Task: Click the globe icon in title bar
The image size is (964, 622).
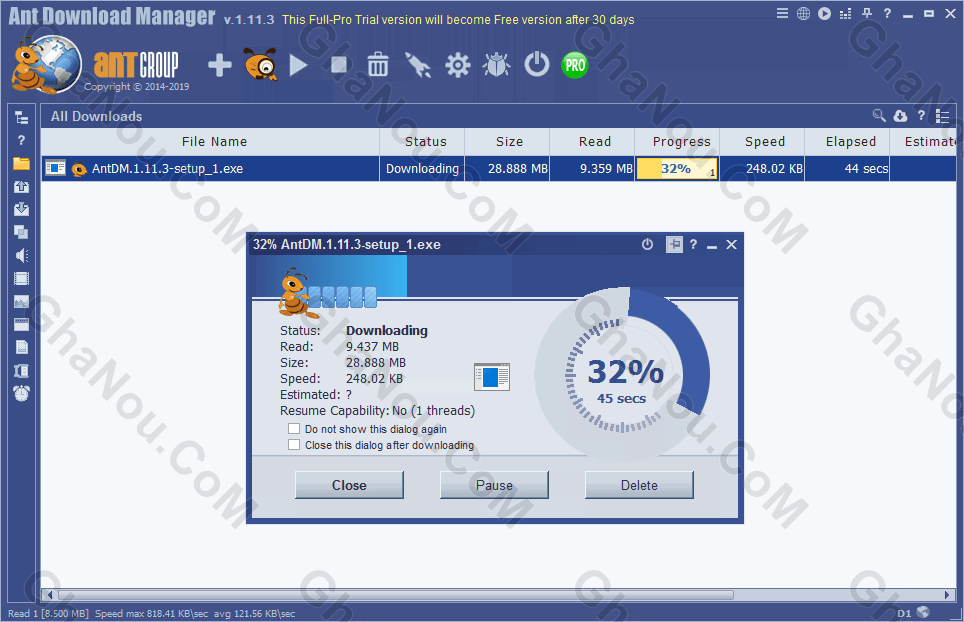Action: 803,14
